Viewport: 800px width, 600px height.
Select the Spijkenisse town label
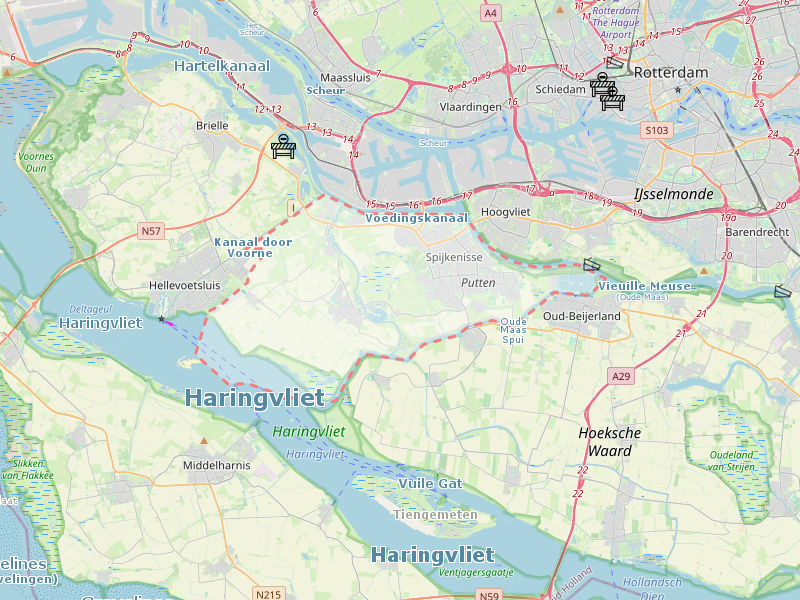(x=454, y=257)
